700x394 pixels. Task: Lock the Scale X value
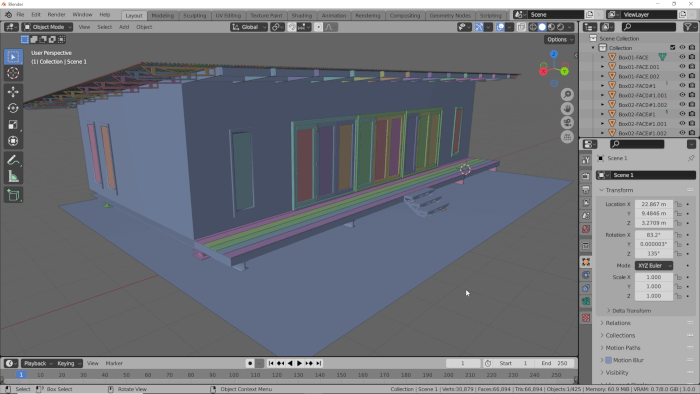[x=679, y=277]
